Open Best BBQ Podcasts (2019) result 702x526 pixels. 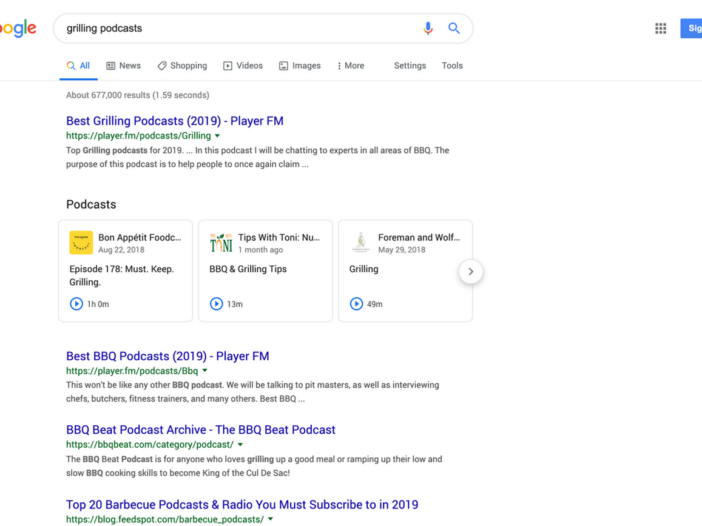[167, 356]
